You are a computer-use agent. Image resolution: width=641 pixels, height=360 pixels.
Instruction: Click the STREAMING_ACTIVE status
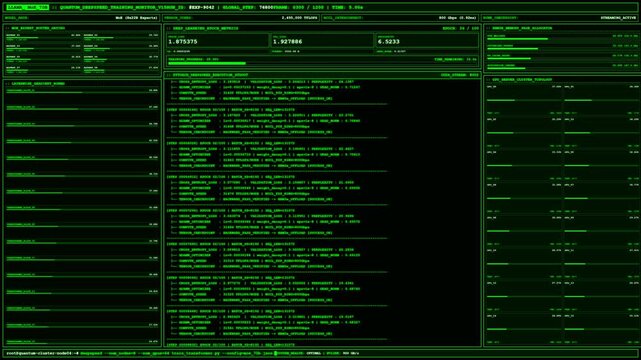[x=618, y=18]
